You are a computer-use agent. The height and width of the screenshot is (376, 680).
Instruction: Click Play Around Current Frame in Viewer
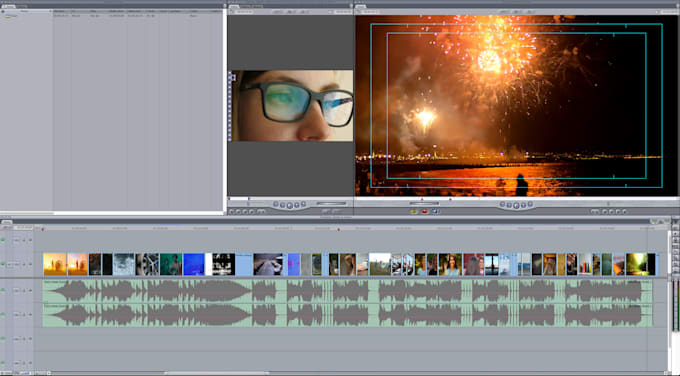pos(297,205)
